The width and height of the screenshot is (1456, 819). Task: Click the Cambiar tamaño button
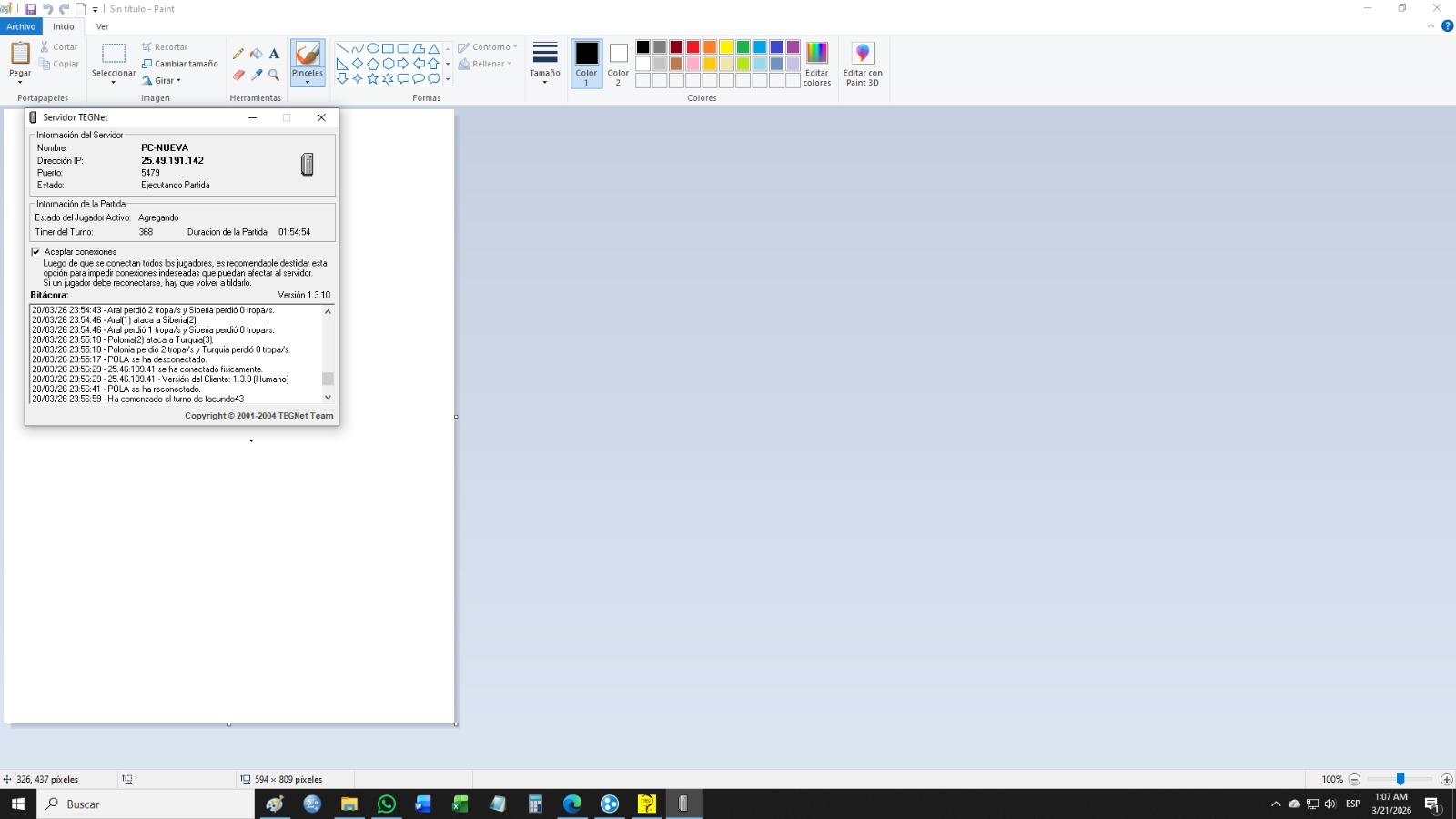pos(180,64)
